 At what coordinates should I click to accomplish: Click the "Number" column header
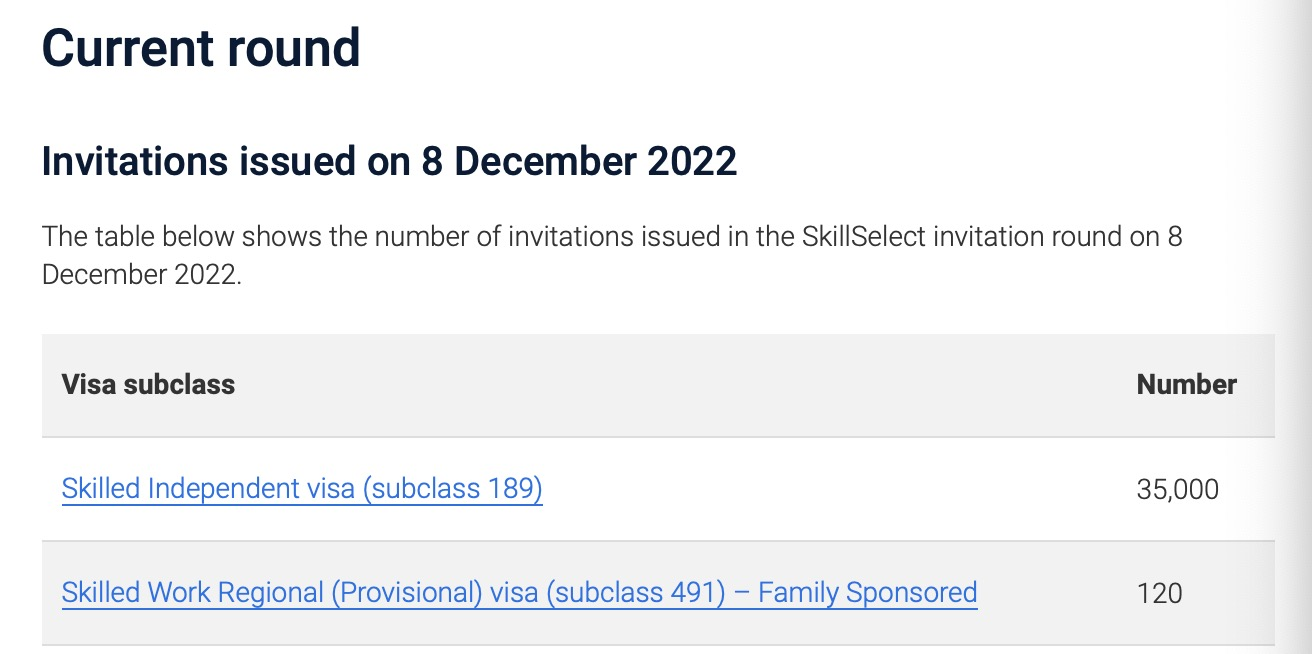point(1186,385)
